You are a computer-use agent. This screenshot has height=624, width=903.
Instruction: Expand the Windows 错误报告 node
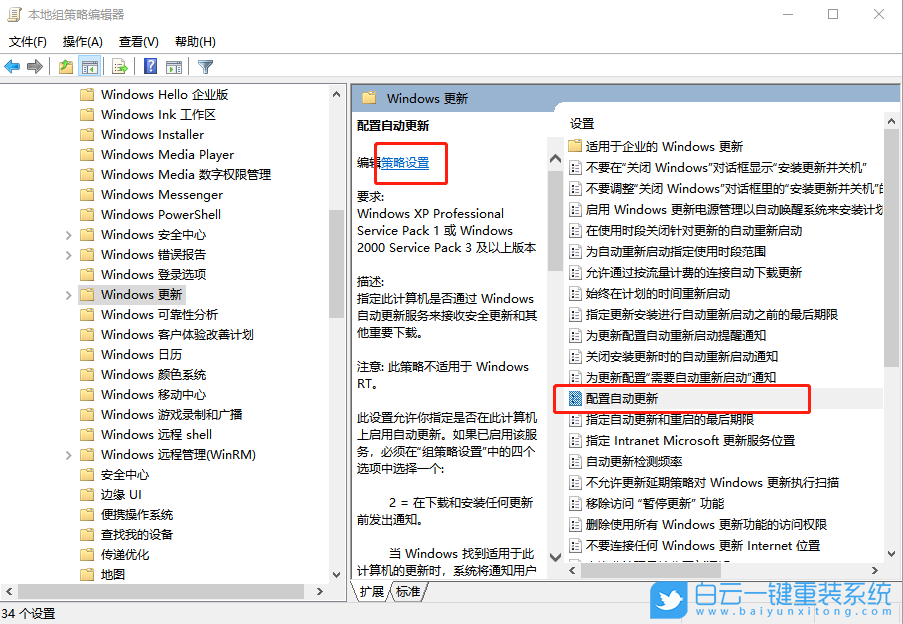tap(70, 254)
